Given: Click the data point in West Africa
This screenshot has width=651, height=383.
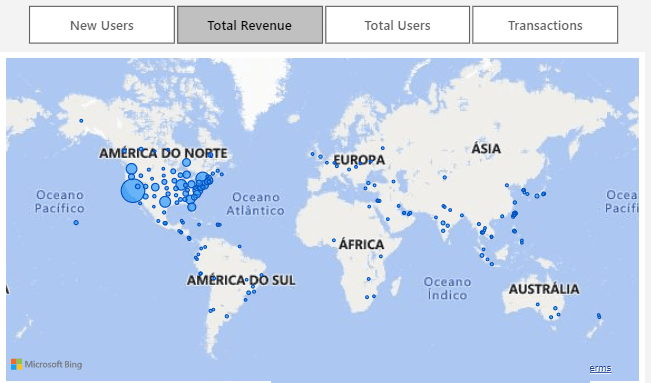Looking at the screenshot, I should click(x=334, y=241).
